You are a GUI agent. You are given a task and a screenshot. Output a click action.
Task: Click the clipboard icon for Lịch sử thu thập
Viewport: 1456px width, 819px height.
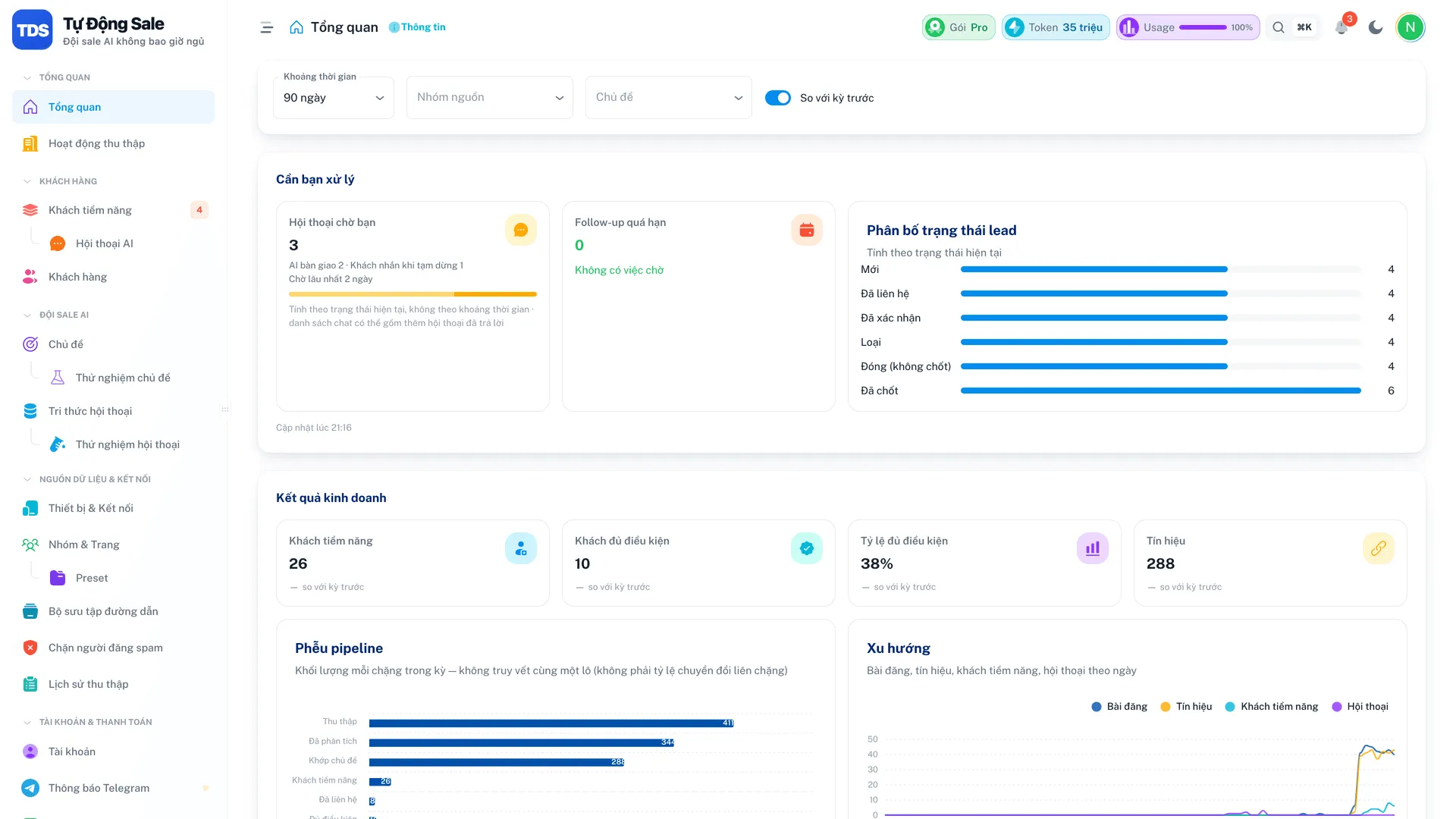click(30, 684)
